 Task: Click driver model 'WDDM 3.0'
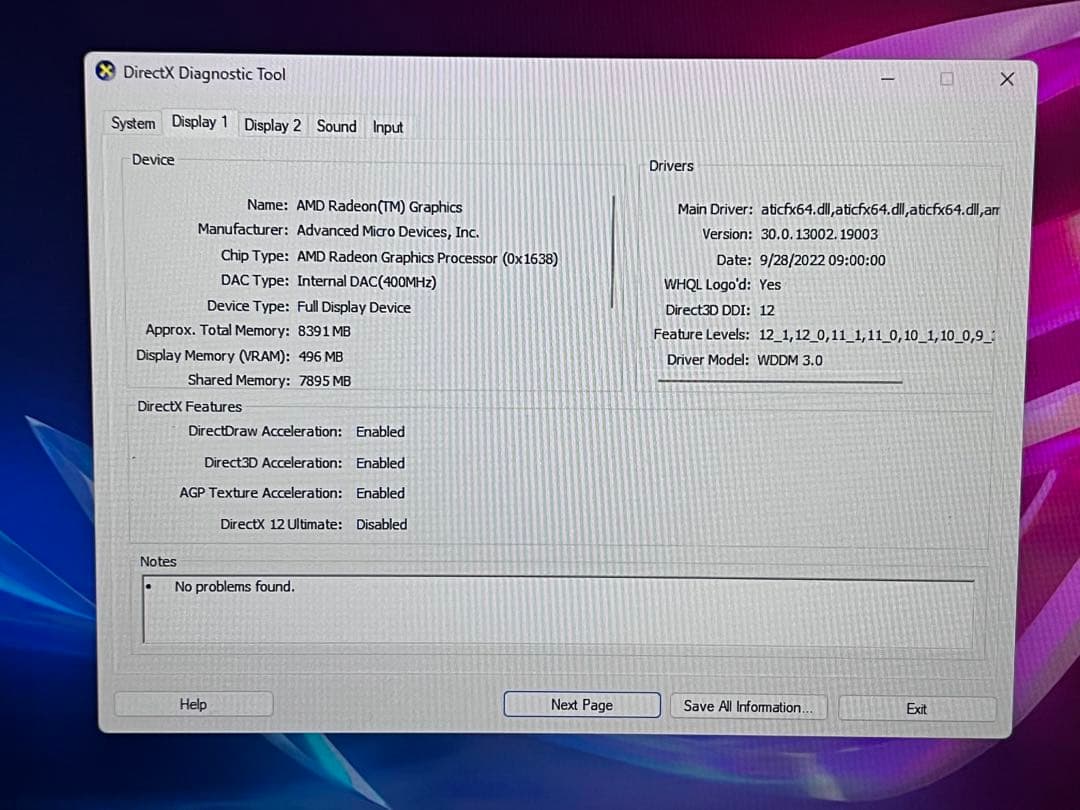click(790, 360)
